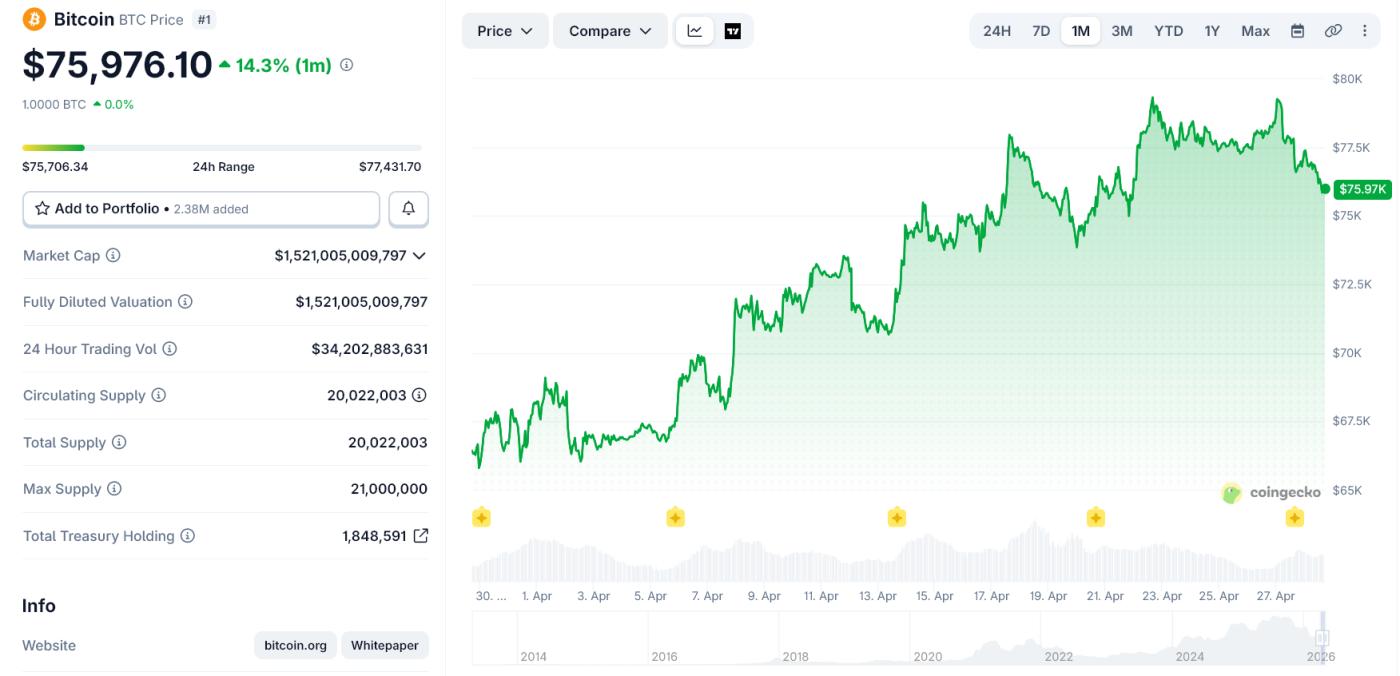Open the Compare dropdown

point(610,31)
